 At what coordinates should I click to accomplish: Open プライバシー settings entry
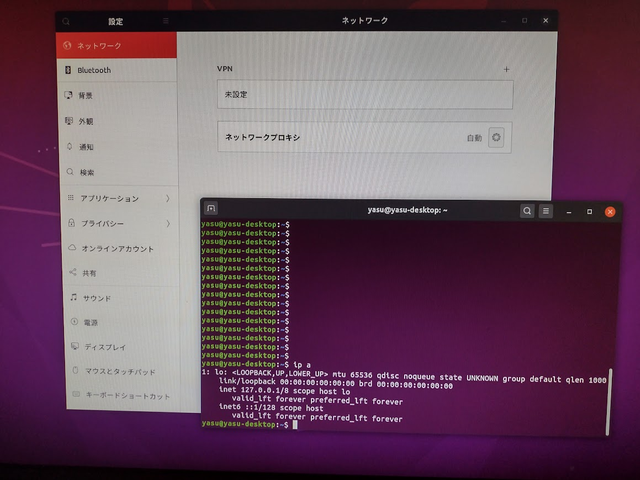coord(120,223)
